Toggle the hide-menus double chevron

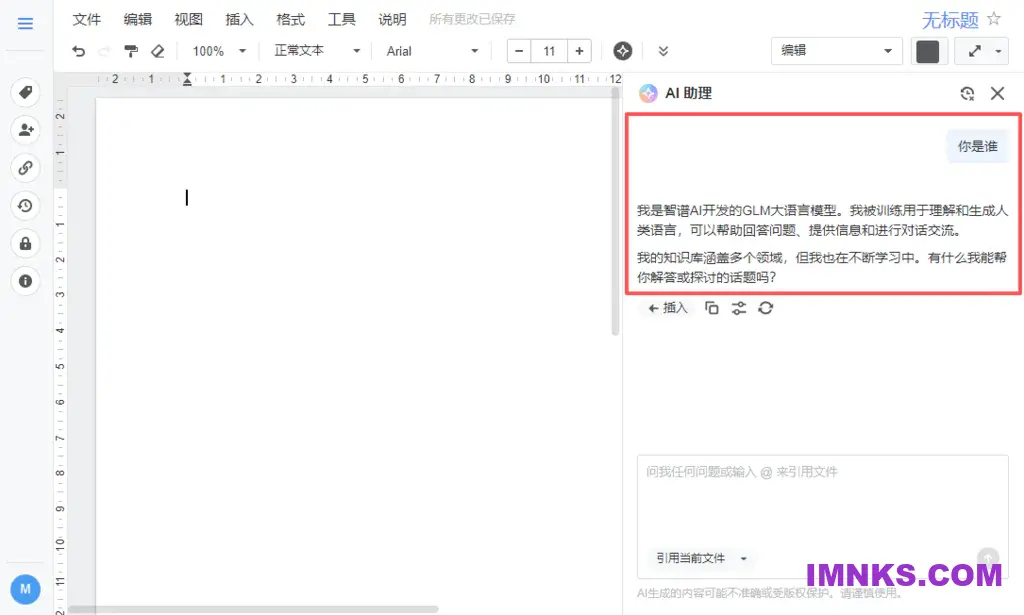point(662,51)
